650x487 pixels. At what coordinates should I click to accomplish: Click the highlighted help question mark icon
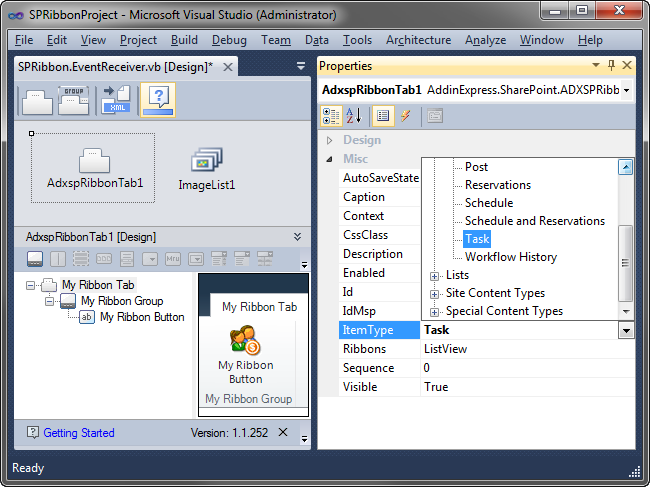158,100
